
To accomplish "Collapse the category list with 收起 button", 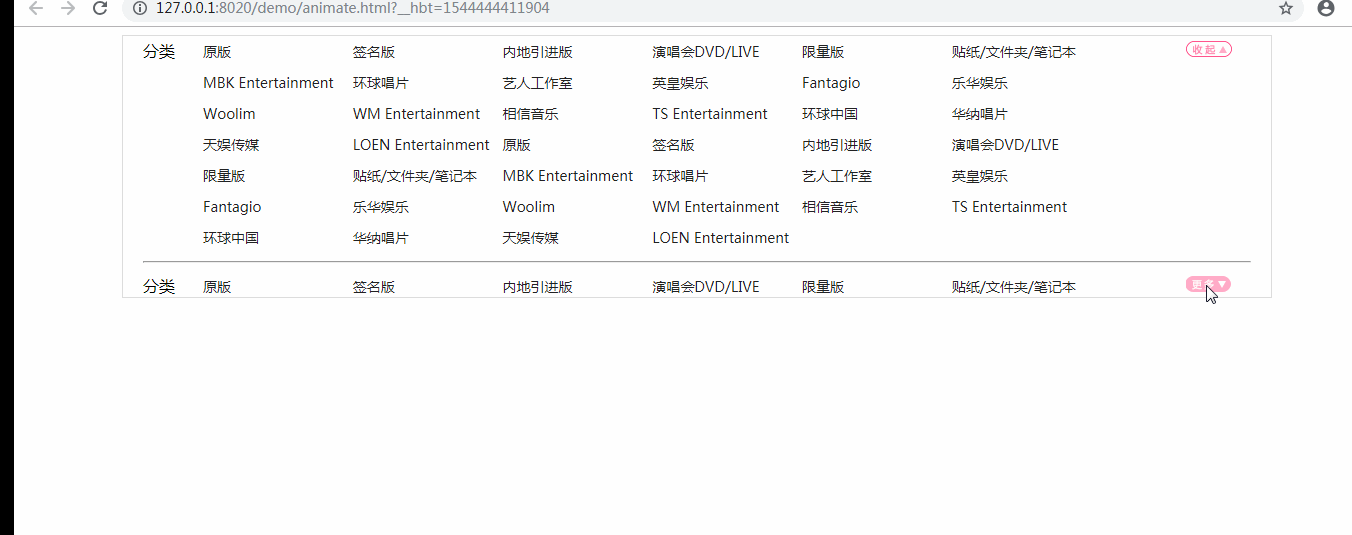I will tap(1208, 50).
